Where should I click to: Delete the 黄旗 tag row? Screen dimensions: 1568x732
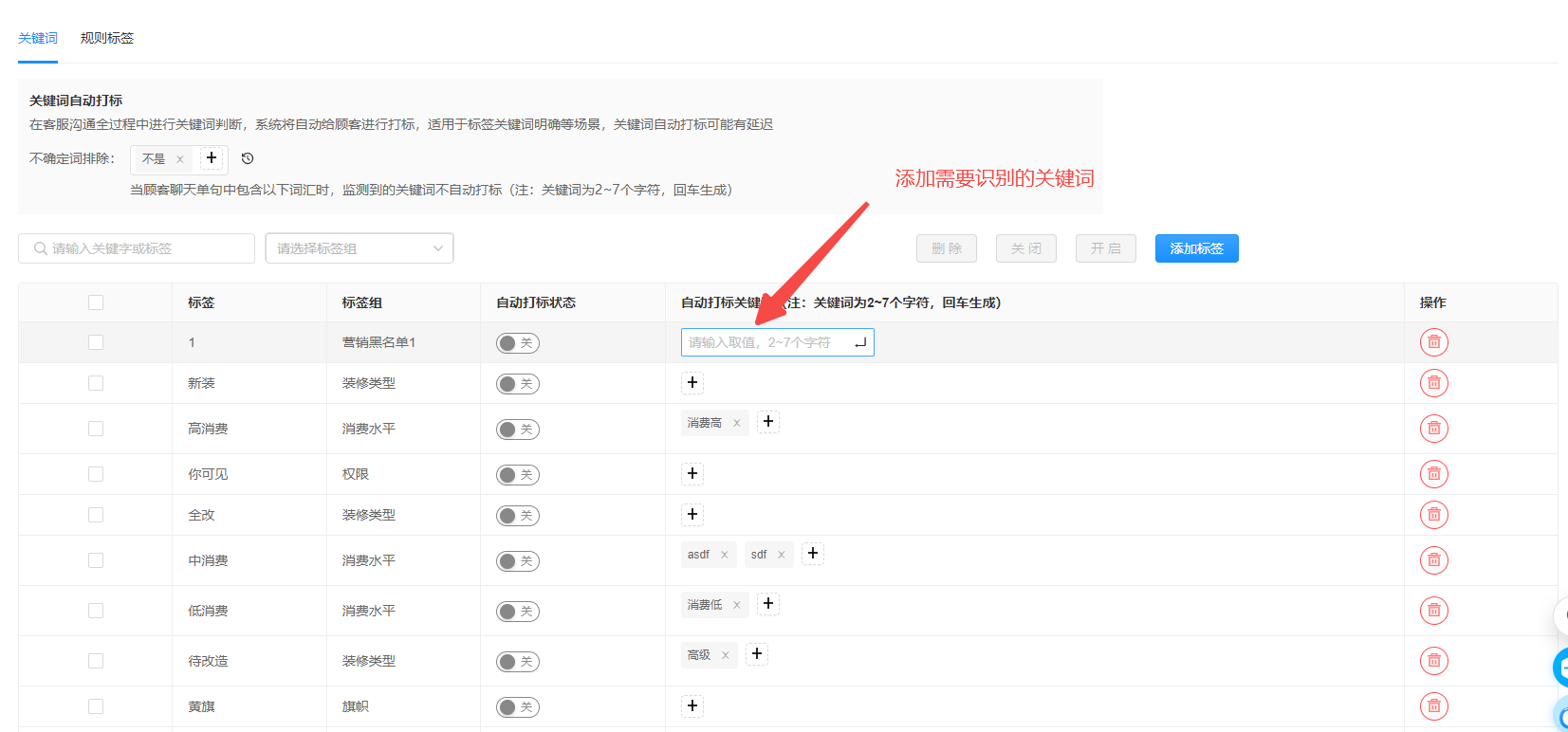(x=1433, y=706)
